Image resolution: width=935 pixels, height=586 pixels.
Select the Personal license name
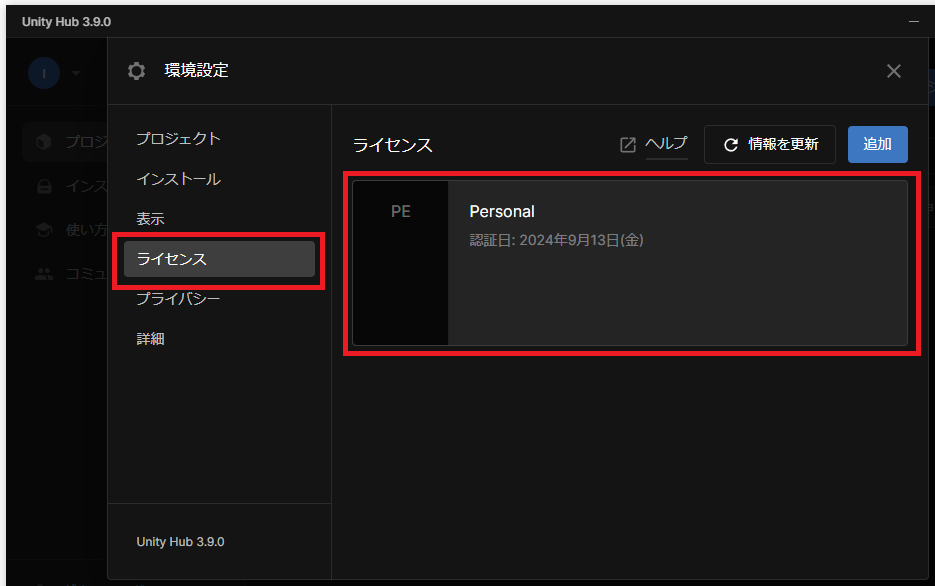[x=502, y=212]
